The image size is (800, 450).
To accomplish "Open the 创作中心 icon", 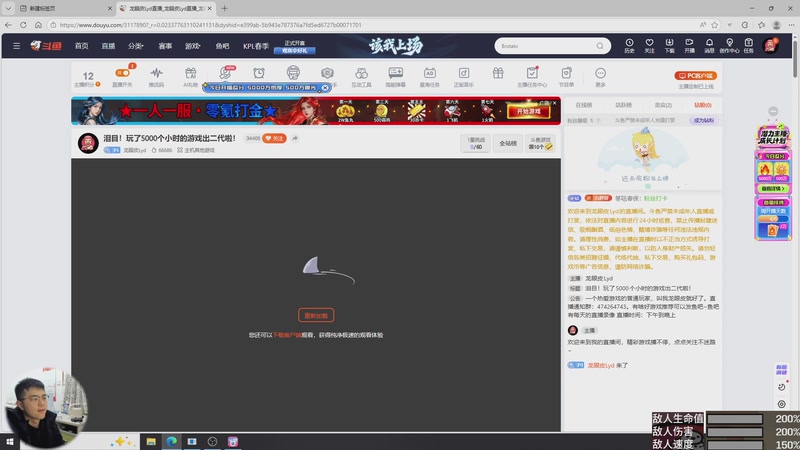I will [x=729, y=46].
